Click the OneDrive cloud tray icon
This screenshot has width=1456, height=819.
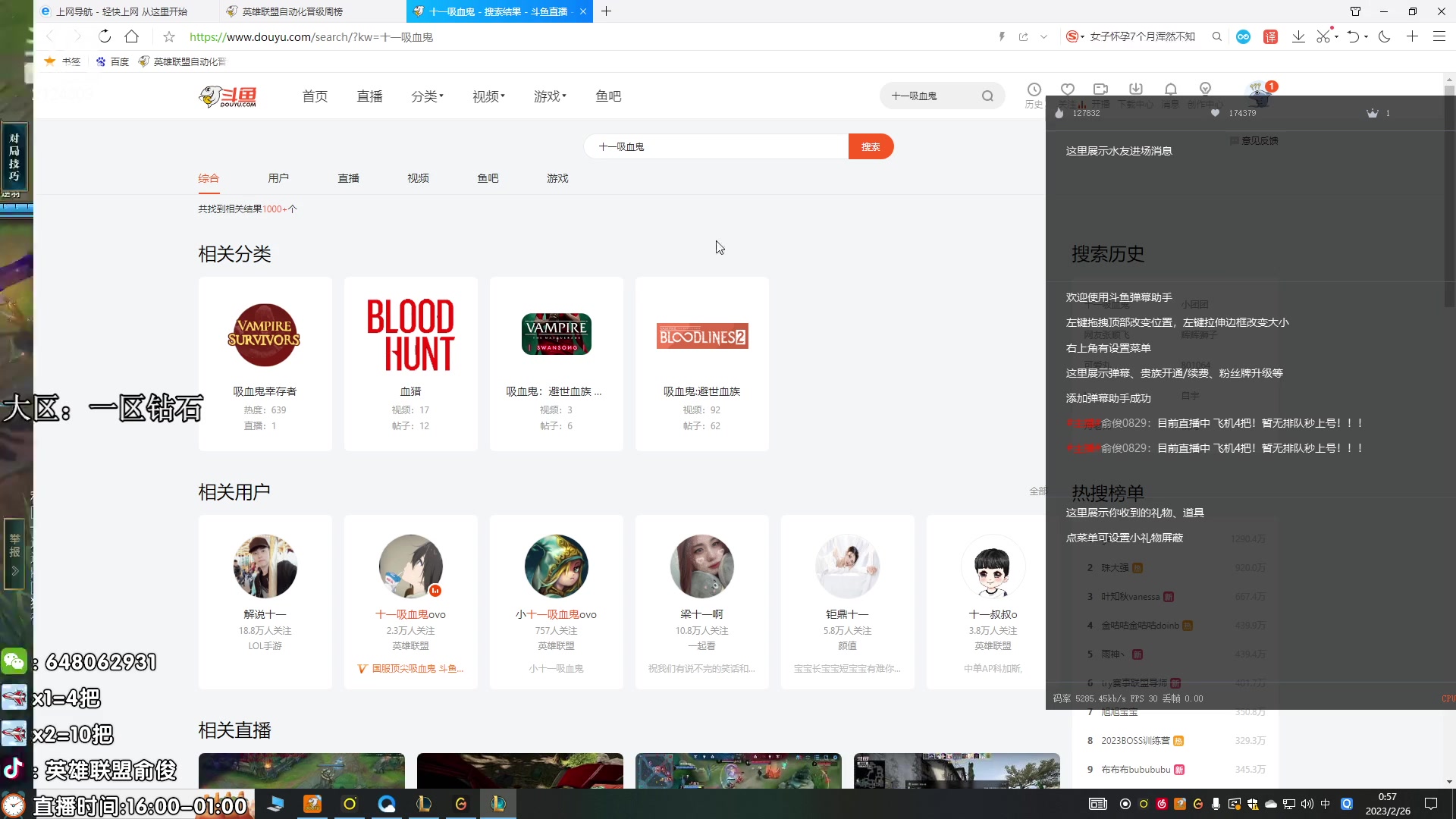pyautogui.click(x=1271, y=804)
